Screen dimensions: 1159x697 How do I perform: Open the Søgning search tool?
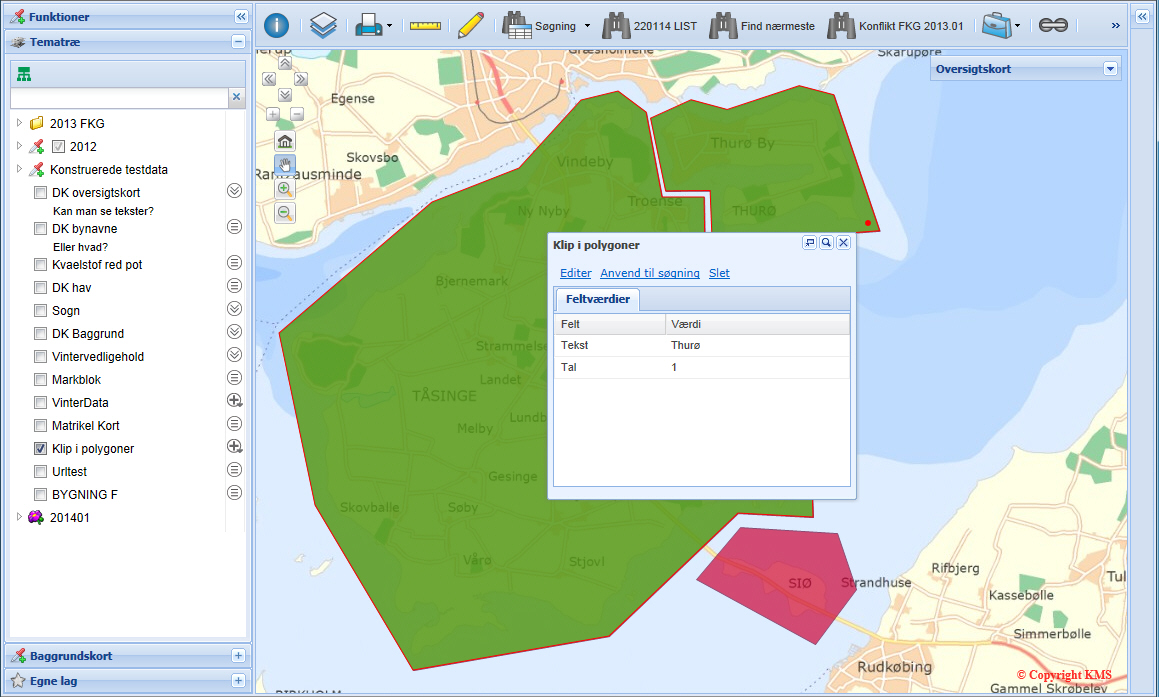[x=540, y=26]
